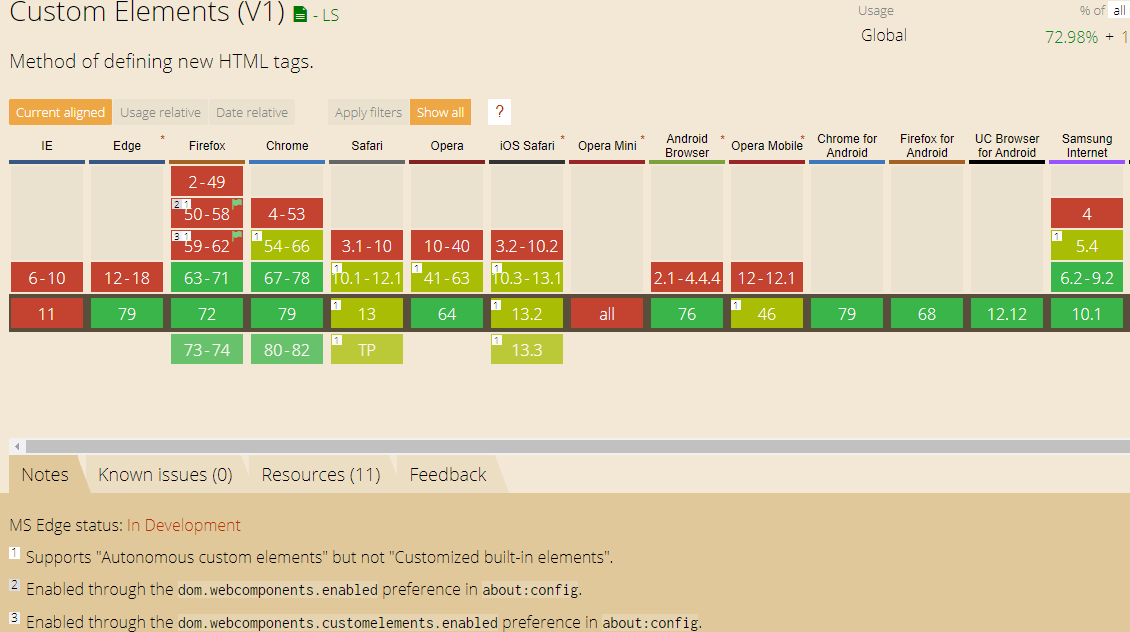Click Firefox current version 72 cell
The image size is (1130, 632).
click(x=207, y=313)
